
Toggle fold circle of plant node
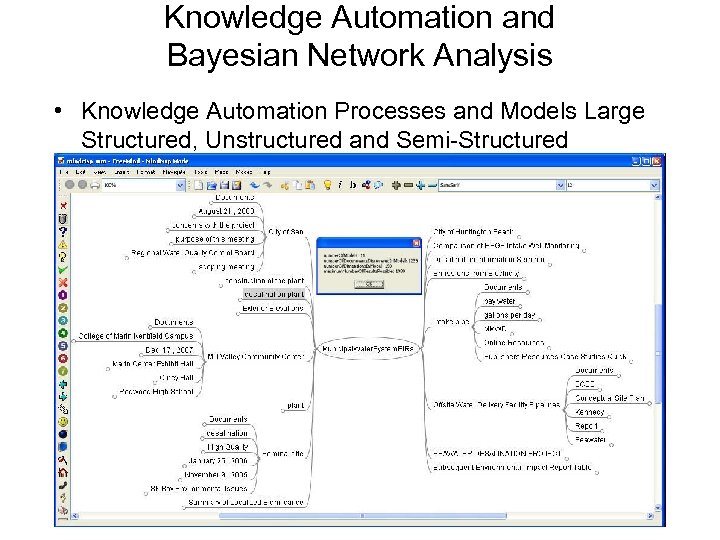283,411
